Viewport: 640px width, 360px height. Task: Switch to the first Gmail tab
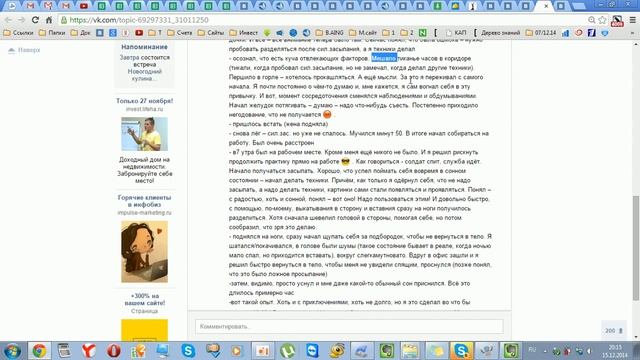[x=30, y=6]
